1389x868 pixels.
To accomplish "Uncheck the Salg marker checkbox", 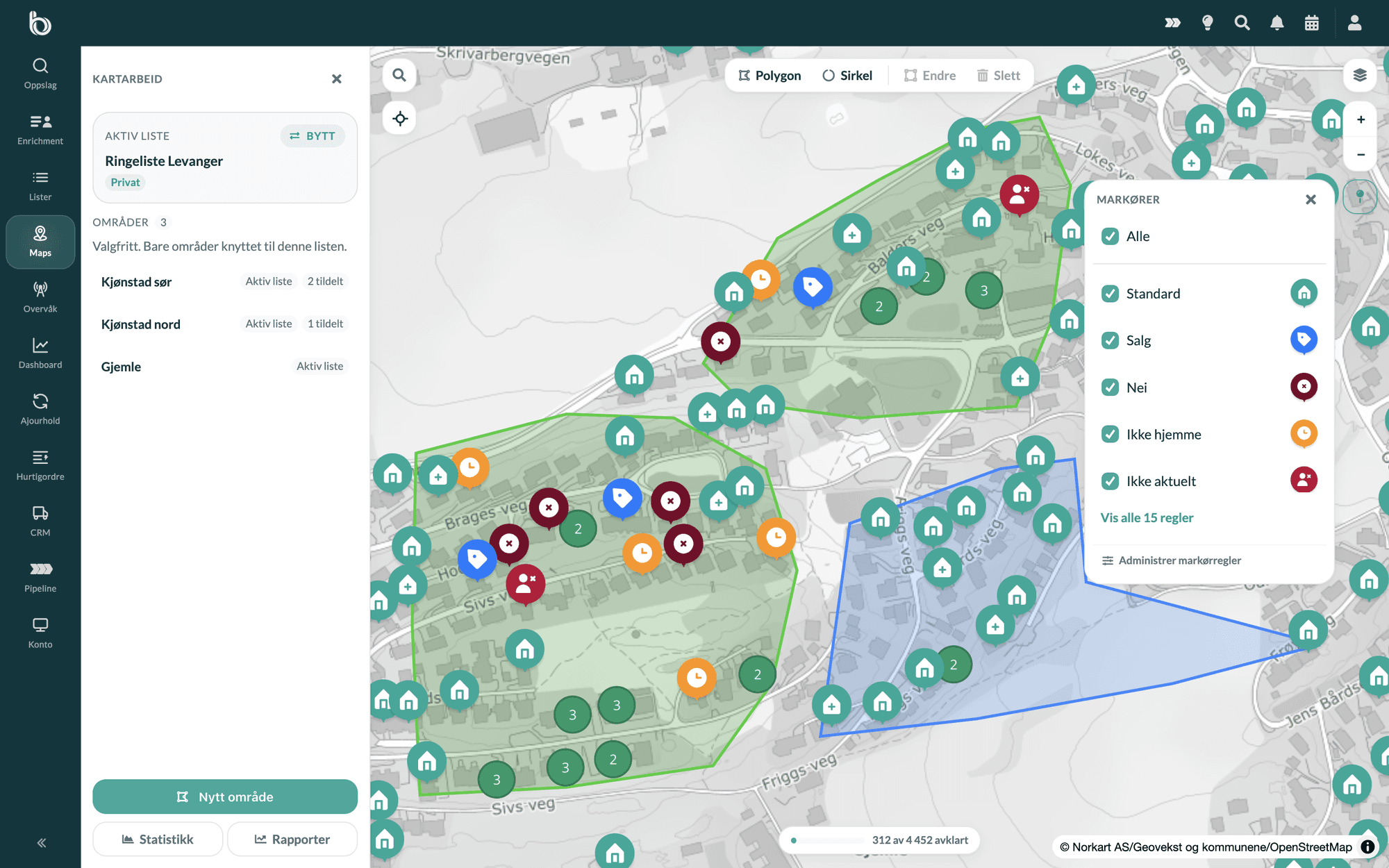I will [x=1110, y=340].
